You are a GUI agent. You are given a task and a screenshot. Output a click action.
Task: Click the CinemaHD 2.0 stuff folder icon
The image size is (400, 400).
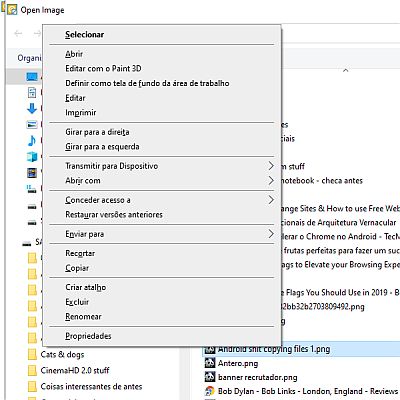pos(32,370)
